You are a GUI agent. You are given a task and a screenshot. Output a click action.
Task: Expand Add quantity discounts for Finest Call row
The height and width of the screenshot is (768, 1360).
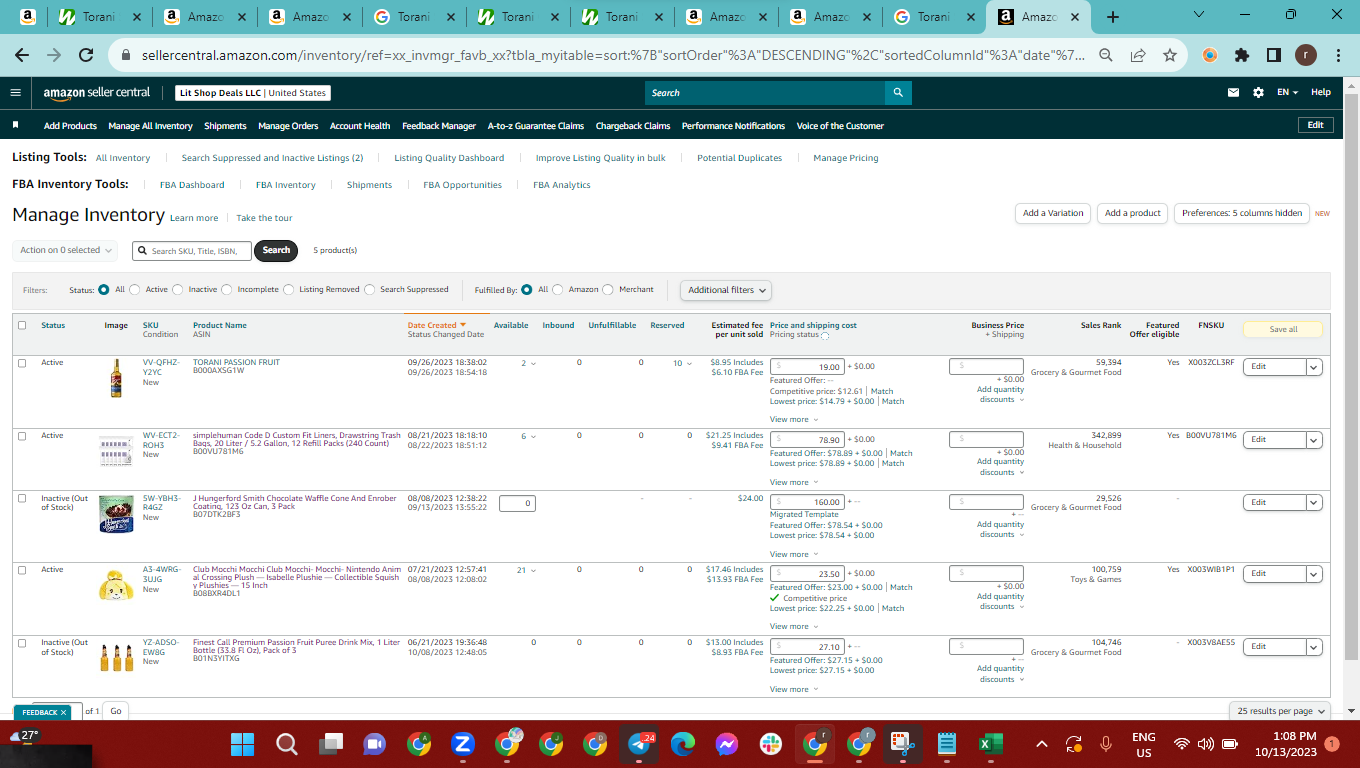1000,674
